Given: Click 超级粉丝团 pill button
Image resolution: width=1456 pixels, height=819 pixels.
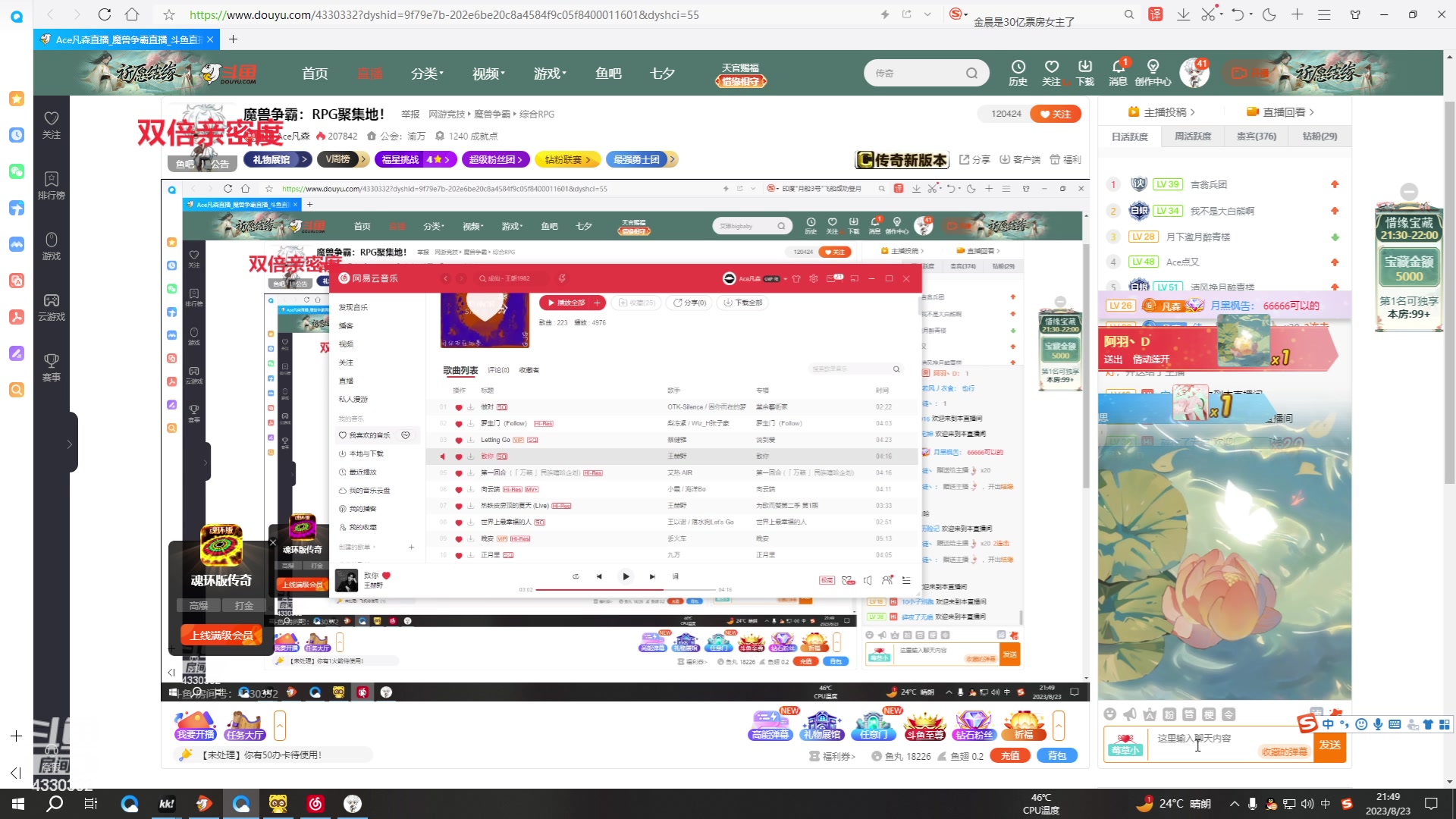Looking at the screenshot, I should (x=497, y=159).
